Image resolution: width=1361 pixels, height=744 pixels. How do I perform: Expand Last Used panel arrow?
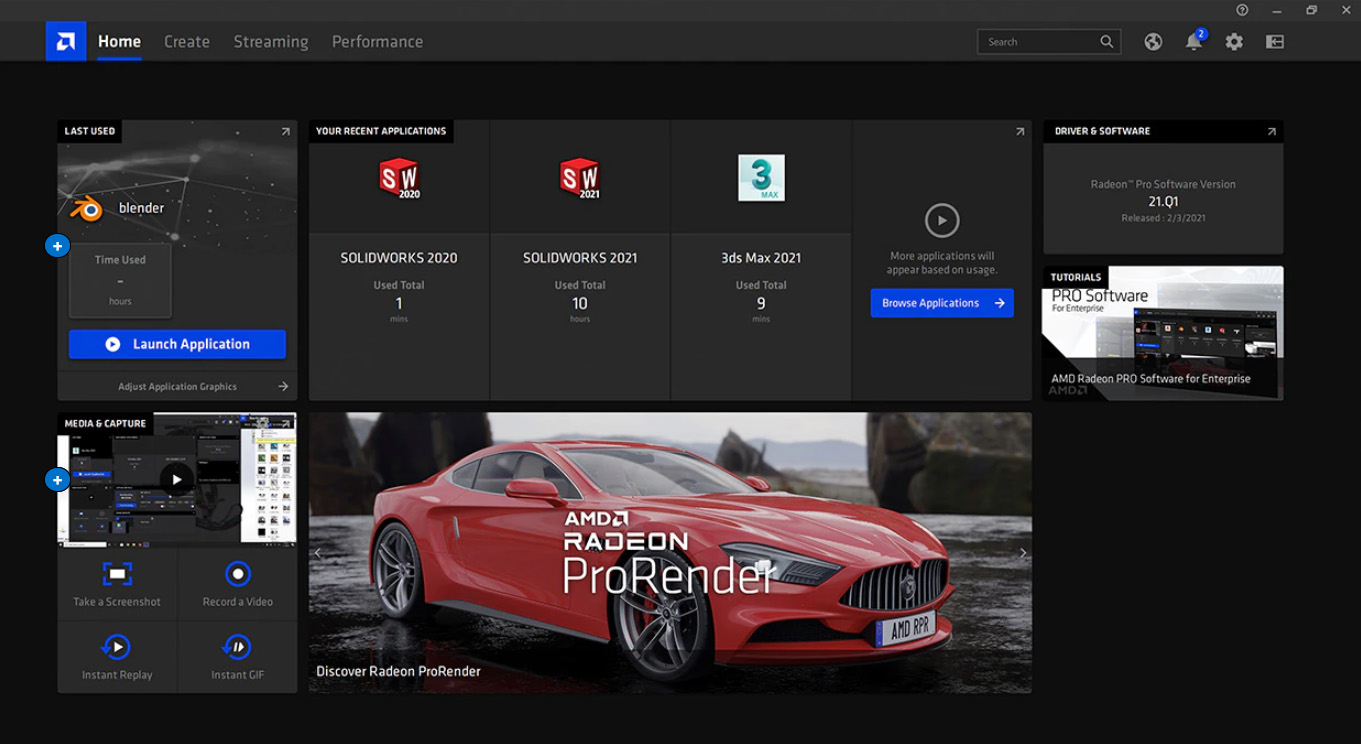point(285,131)
